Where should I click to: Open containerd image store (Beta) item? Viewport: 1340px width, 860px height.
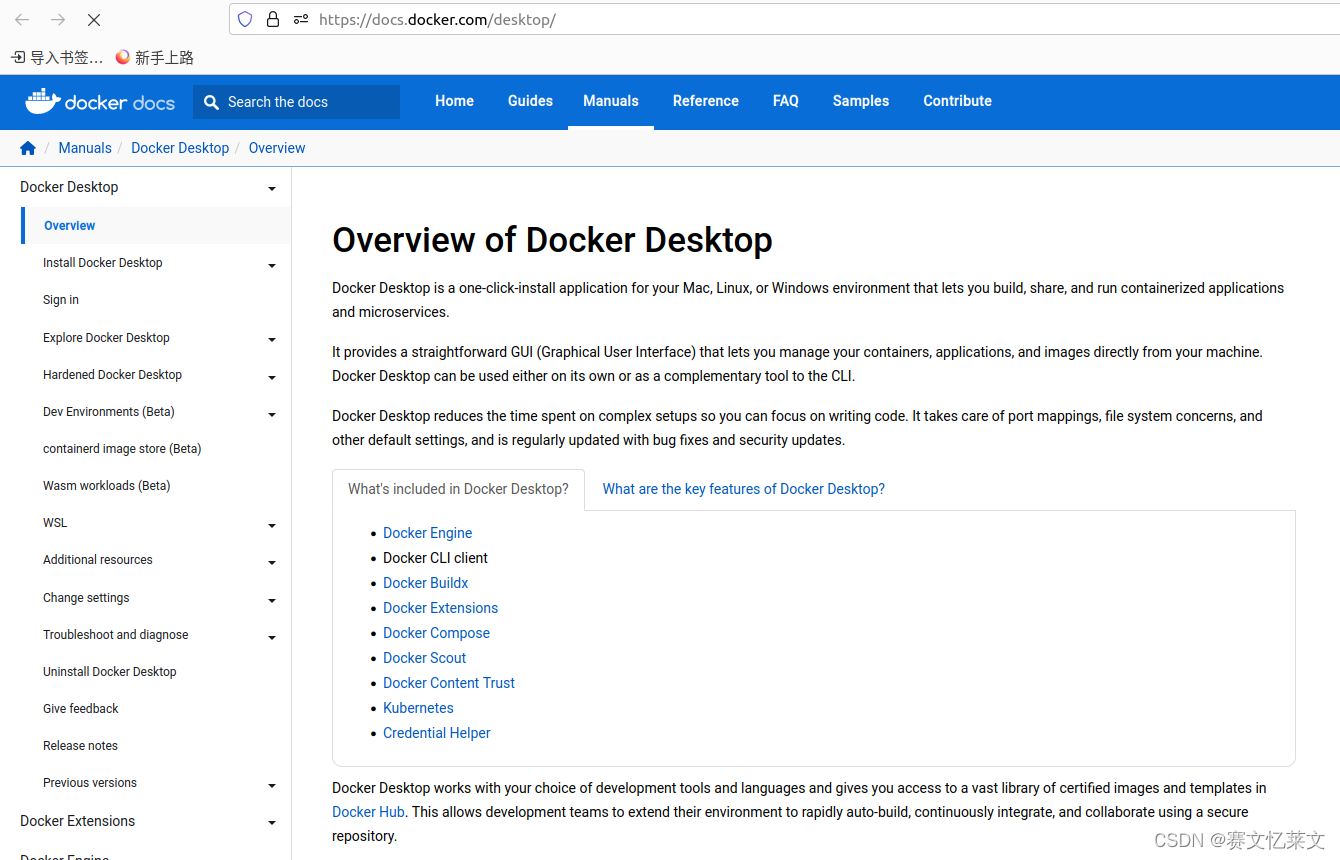[x=122, y=449]
